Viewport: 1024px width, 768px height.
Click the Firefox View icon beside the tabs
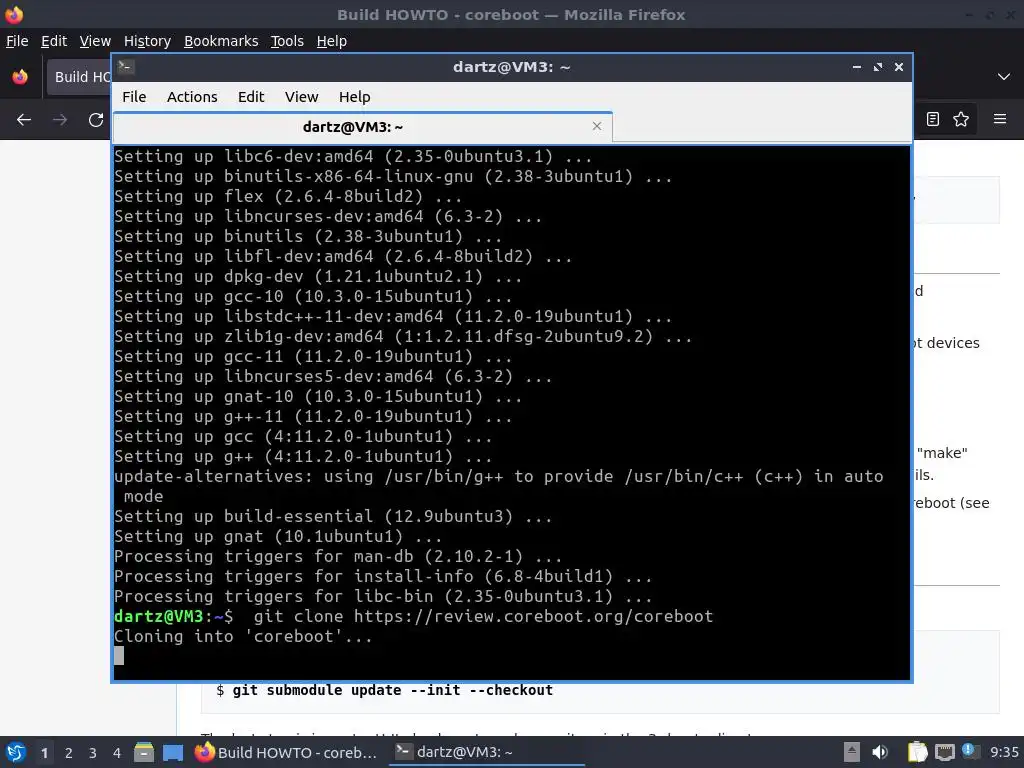[x=20, y=77]
